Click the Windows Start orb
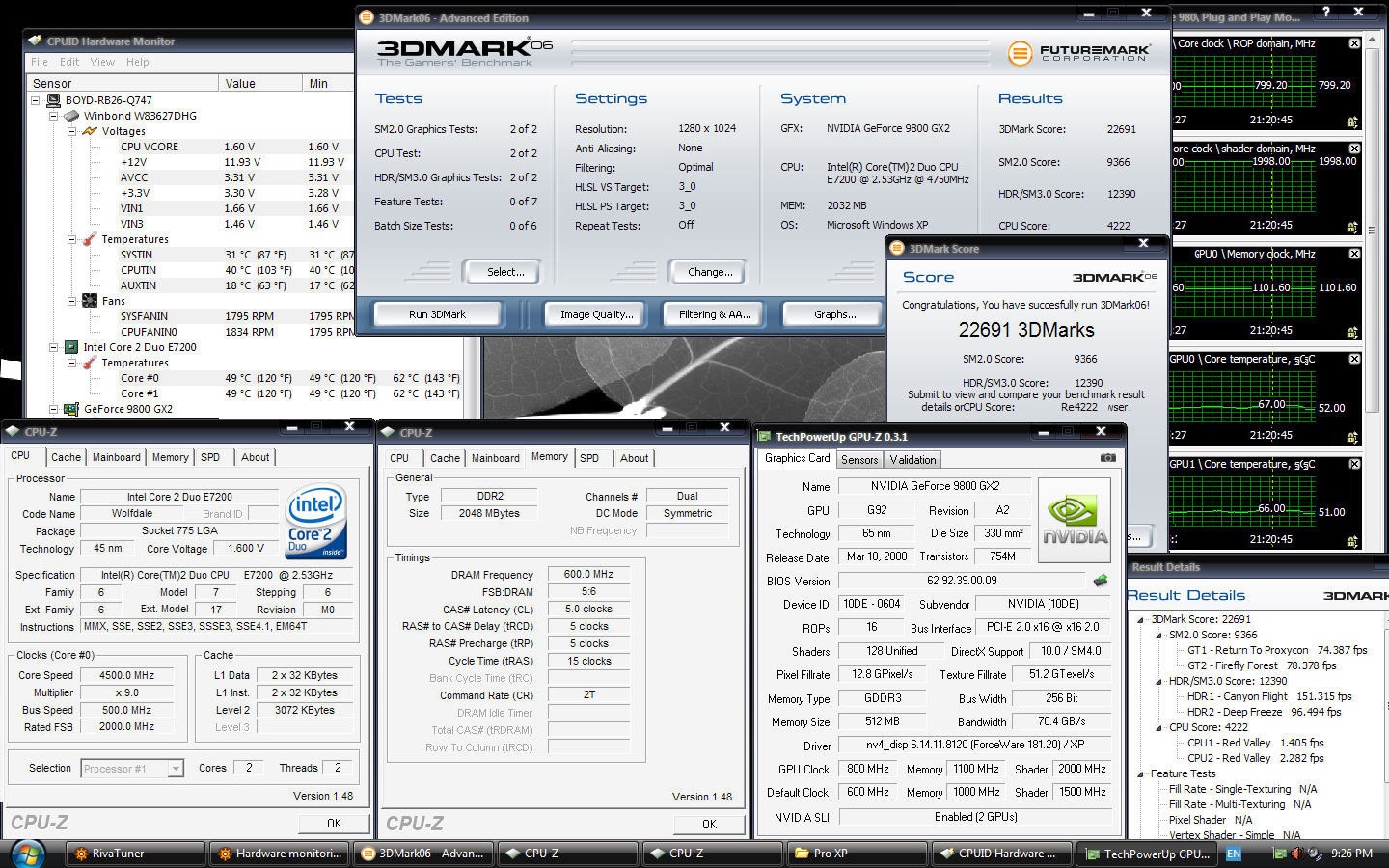 click(x=26, y=854)
